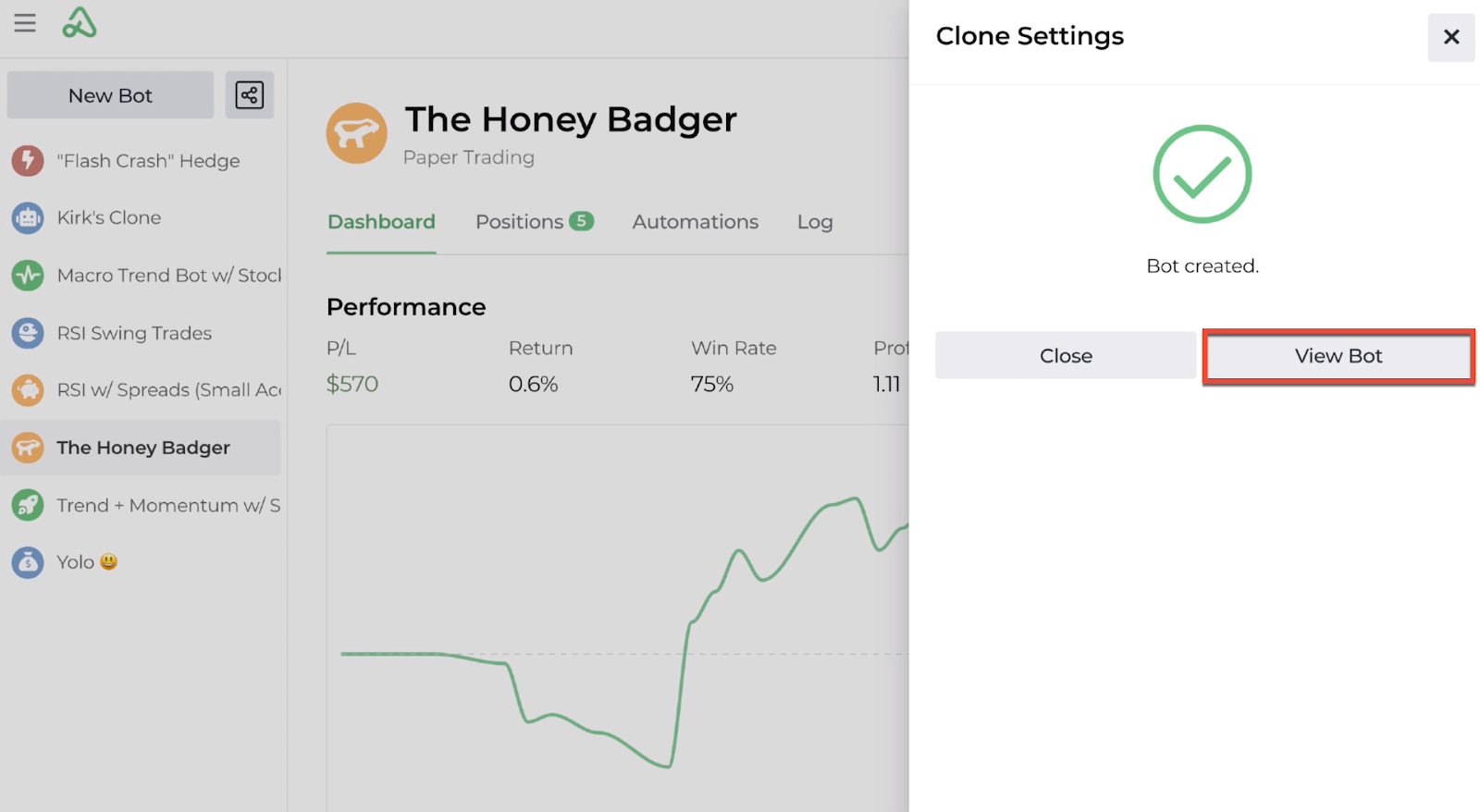
Task: Create a New Bot
Action: click(110, 95)
